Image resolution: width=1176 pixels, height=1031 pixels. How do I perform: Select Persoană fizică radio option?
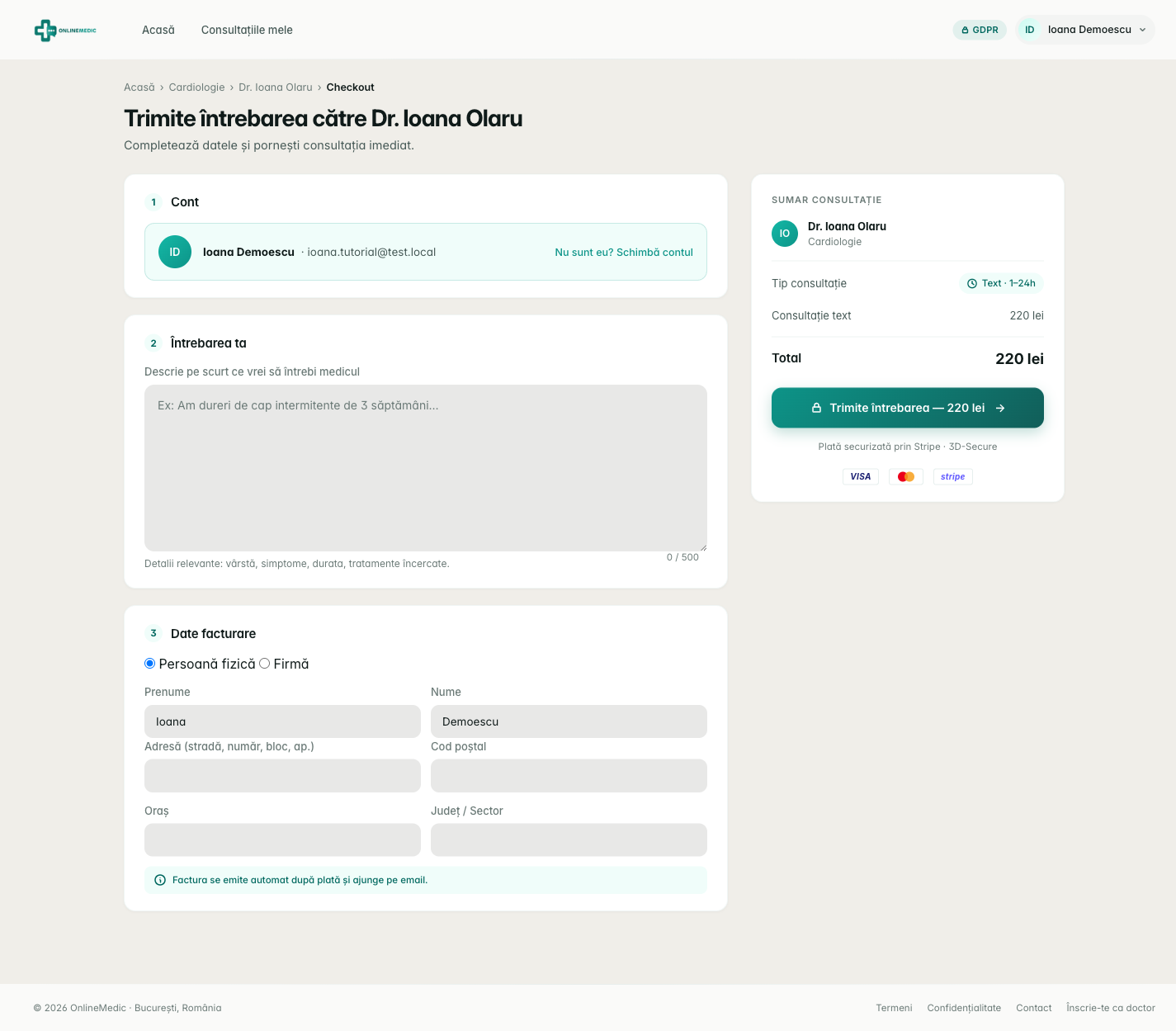150,664
